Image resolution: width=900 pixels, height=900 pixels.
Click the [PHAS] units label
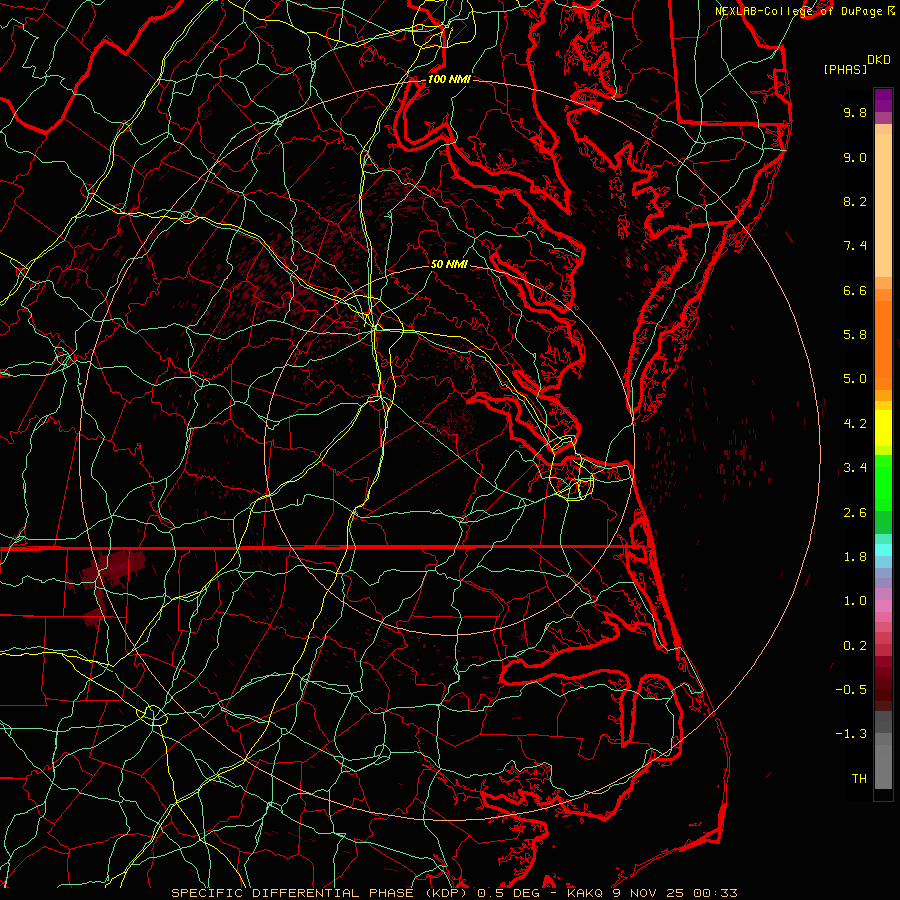click(x=845, y=69)
